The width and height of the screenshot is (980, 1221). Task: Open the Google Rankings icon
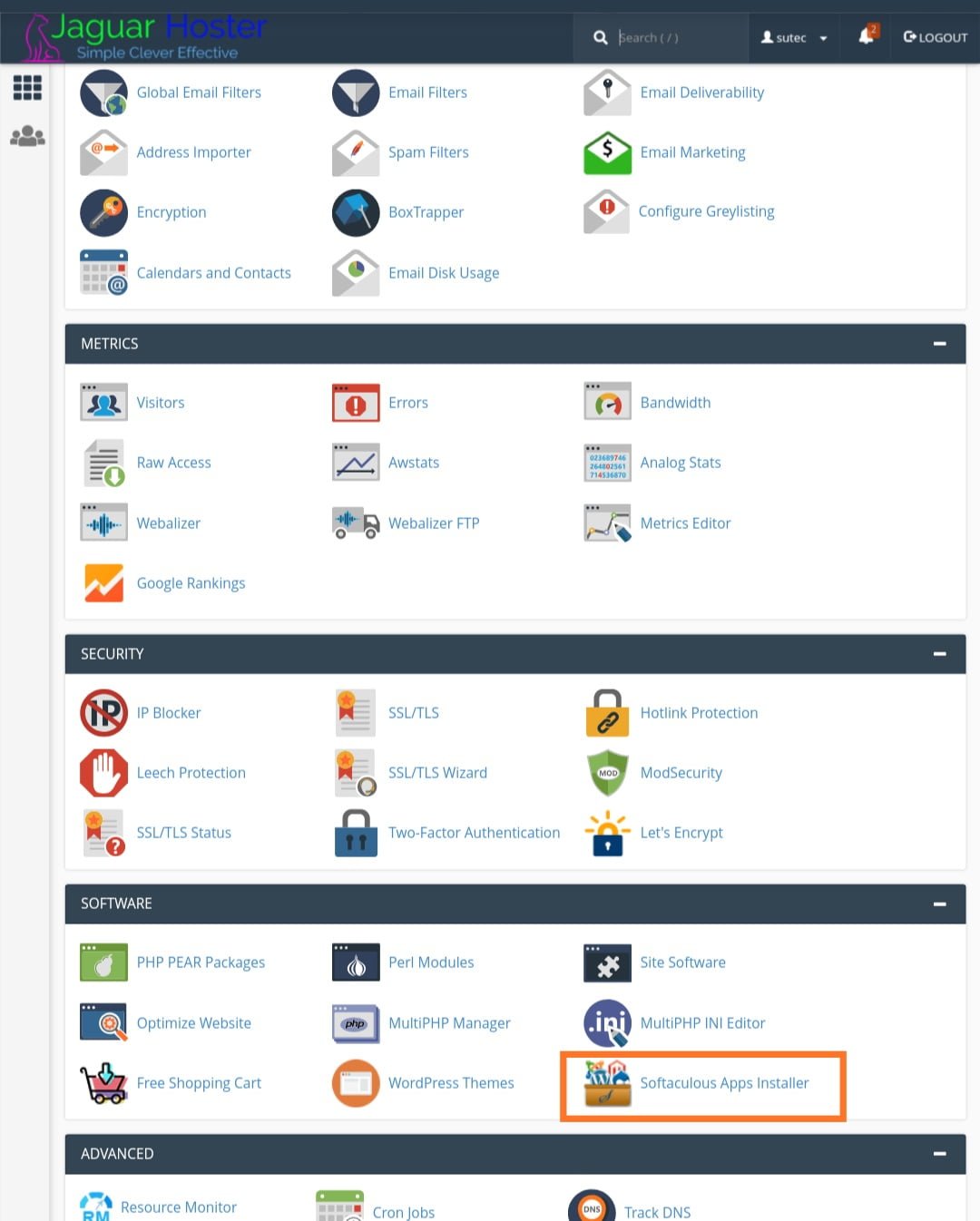click(103, 583)
